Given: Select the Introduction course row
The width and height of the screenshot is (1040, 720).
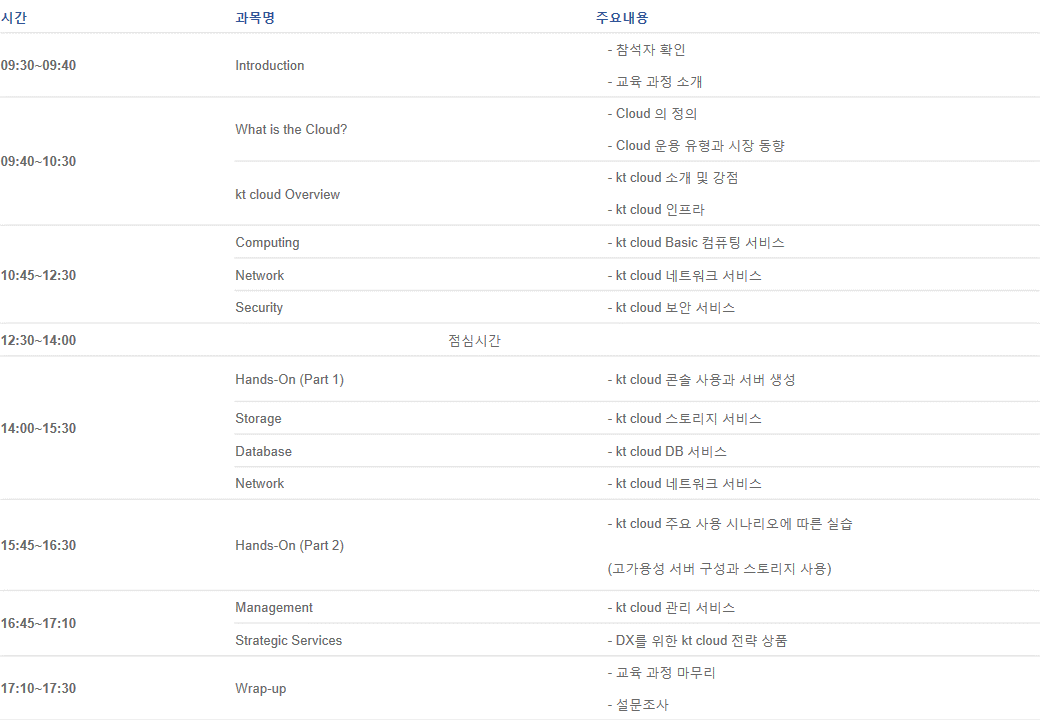Looking at the screenshot, I should click(269, 65).
